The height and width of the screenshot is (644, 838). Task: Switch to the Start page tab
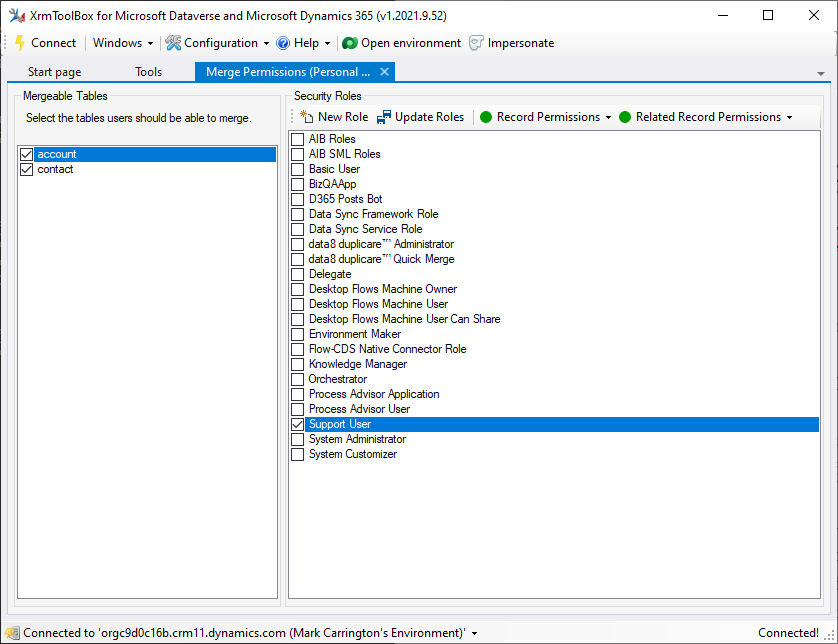click(x=55, y=72)
